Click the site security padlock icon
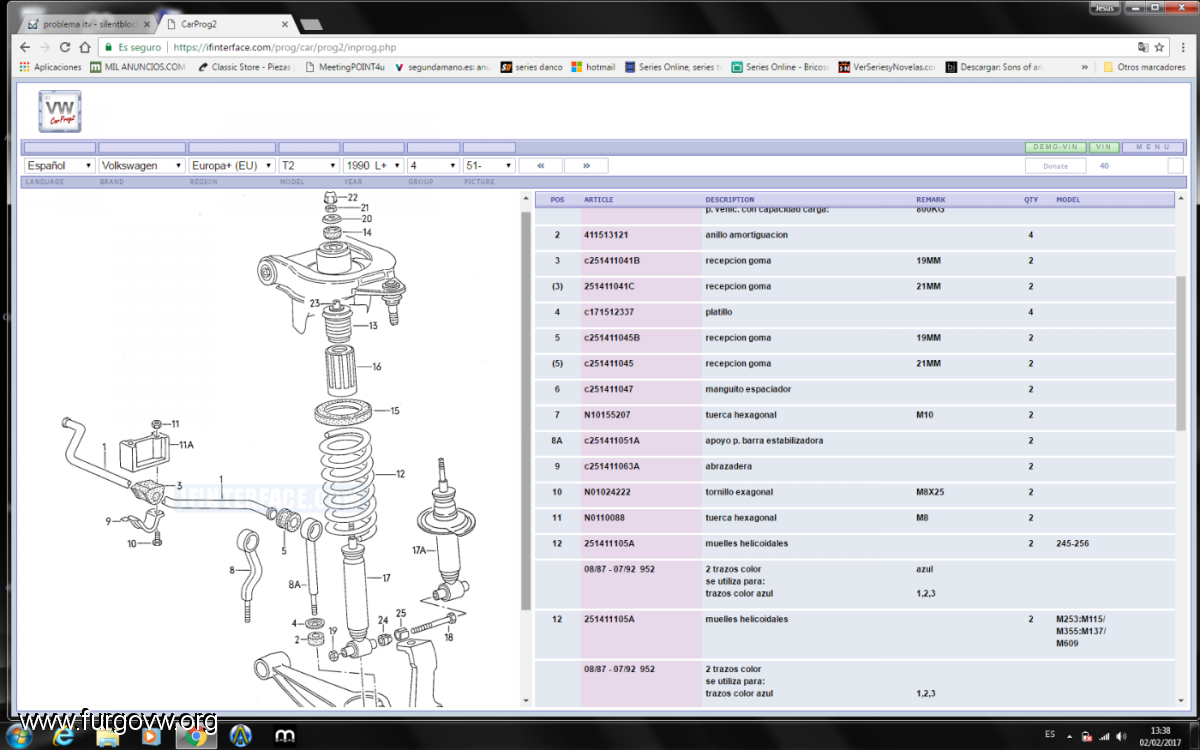The width and height of the screenshot is (1200, 750). (x=109, y=47)
